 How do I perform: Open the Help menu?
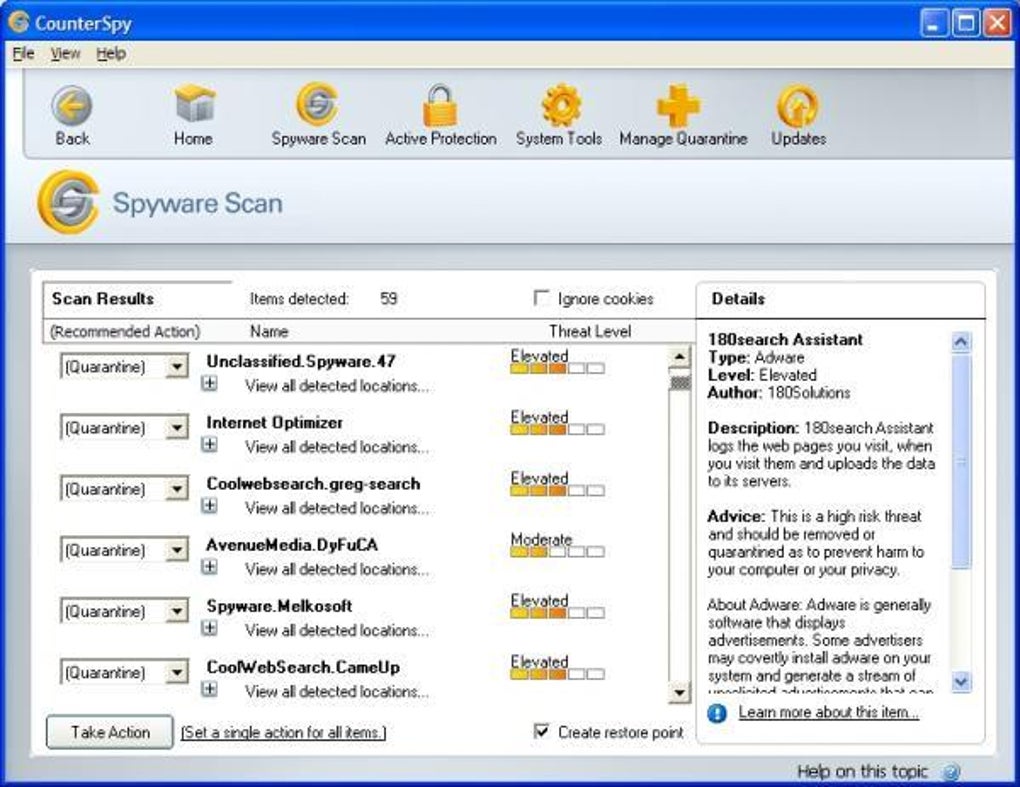(x=111, y=53)
